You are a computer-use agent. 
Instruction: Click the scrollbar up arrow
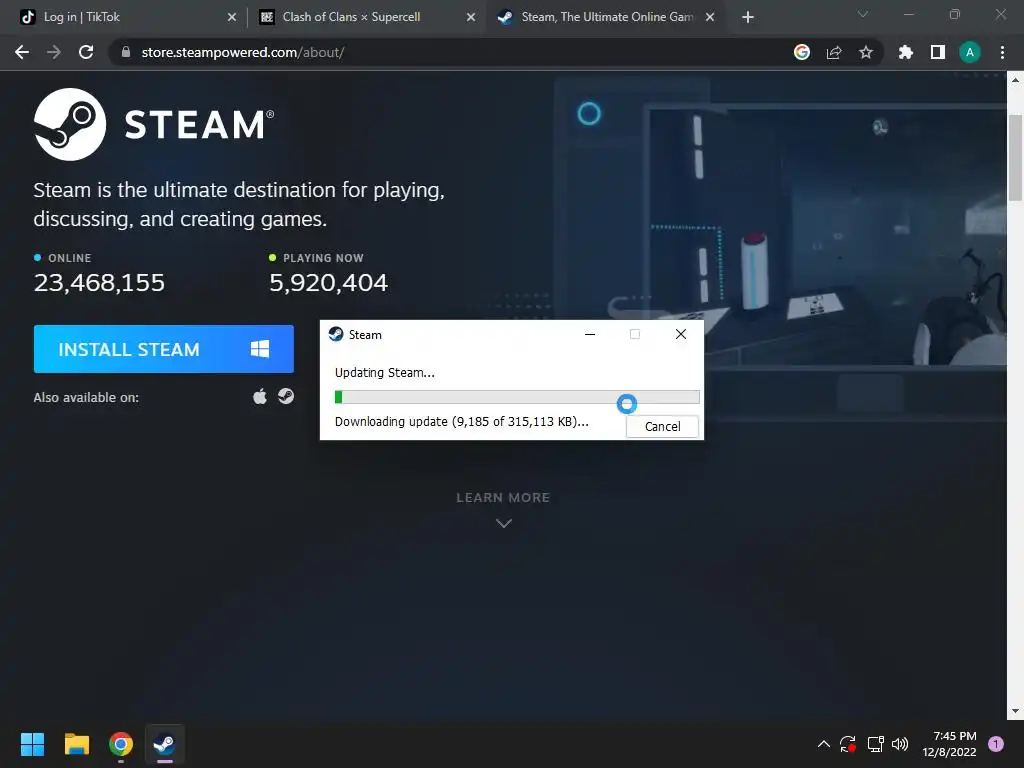coord(1015,80)
